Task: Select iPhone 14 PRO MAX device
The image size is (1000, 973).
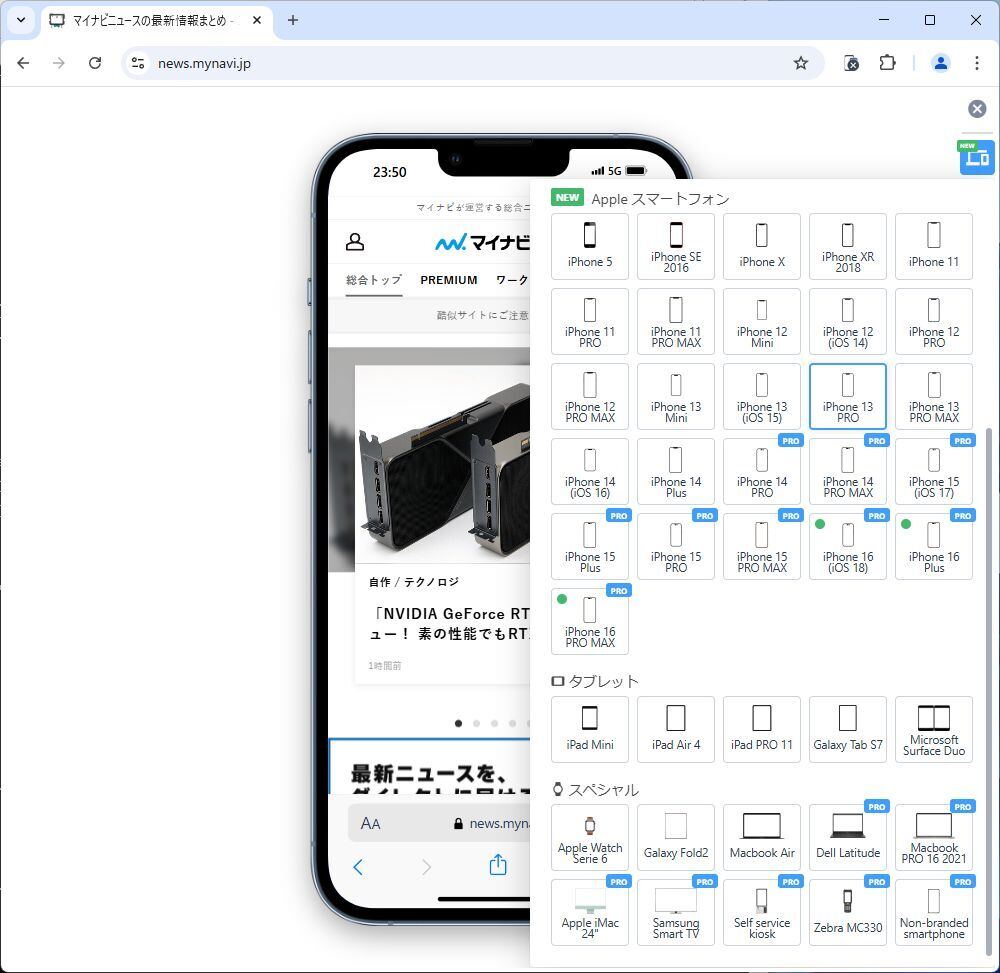Action: 848,471
